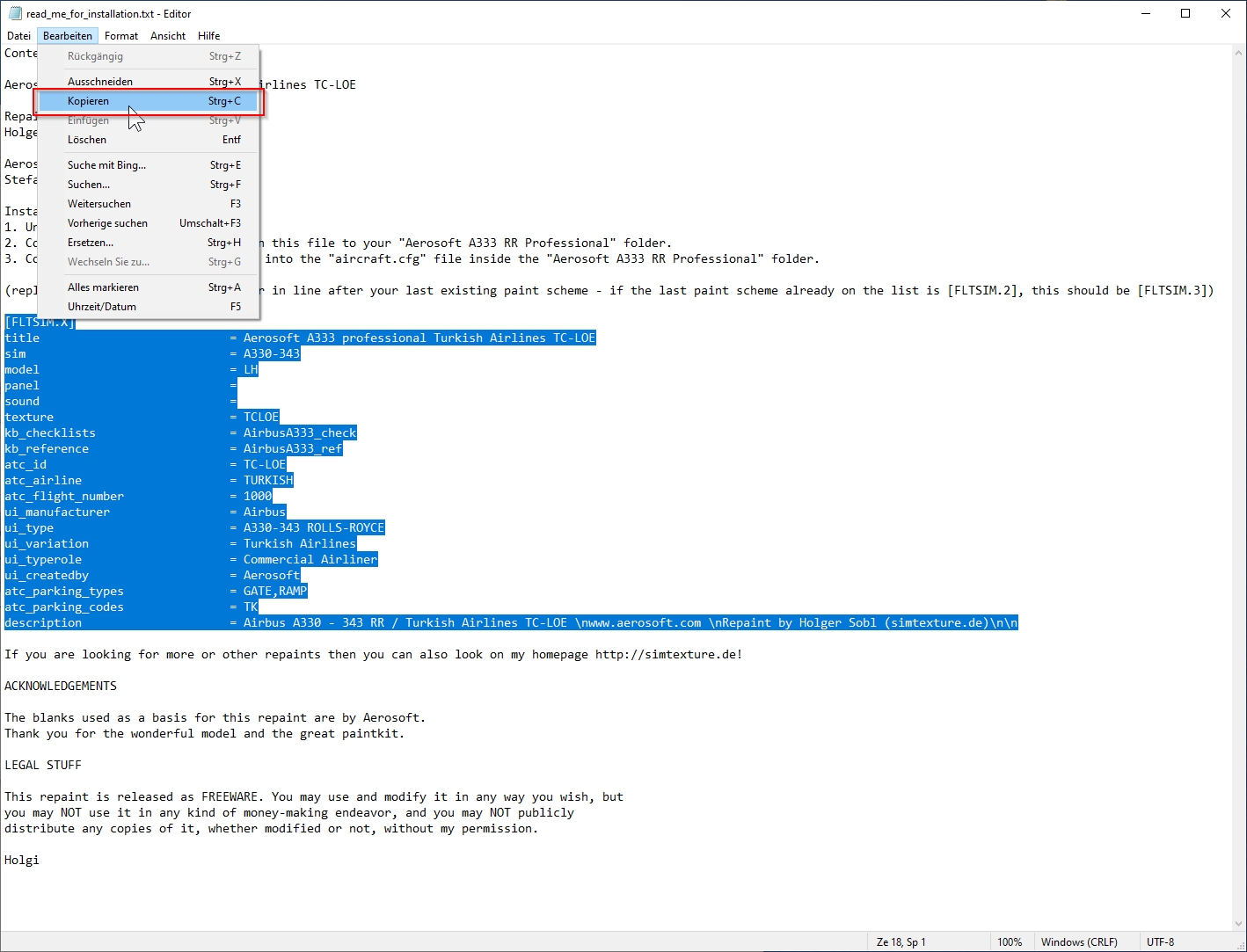Close the Bearbeiten menu via its header
1247x952 pixels.
(68, 36)
